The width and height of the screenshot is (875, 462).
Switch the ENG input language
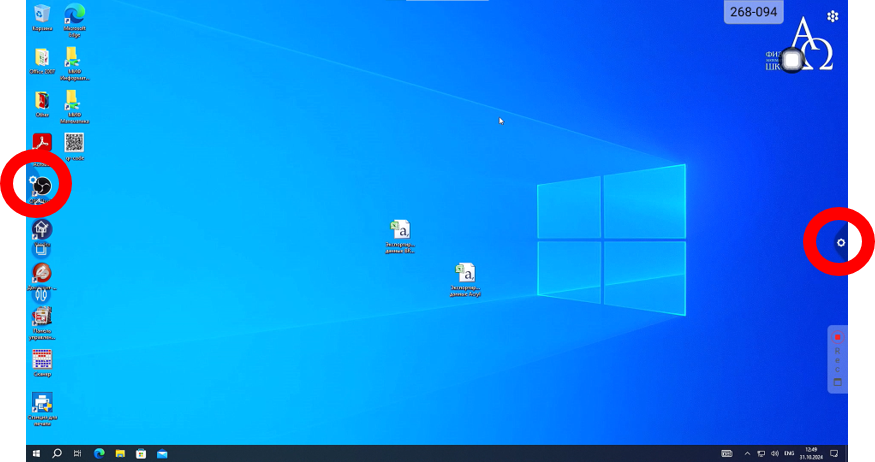pyautogui.click(x=789, y=453)
